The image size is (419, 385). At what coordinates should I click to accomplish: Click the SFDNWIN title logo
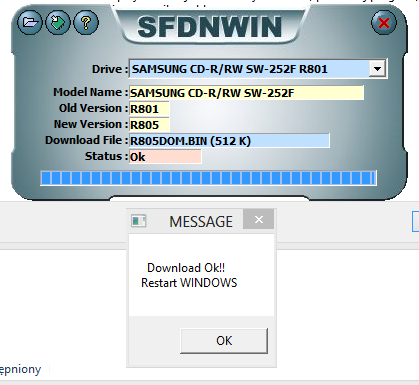pyautogui.click(x=209, y=27)
